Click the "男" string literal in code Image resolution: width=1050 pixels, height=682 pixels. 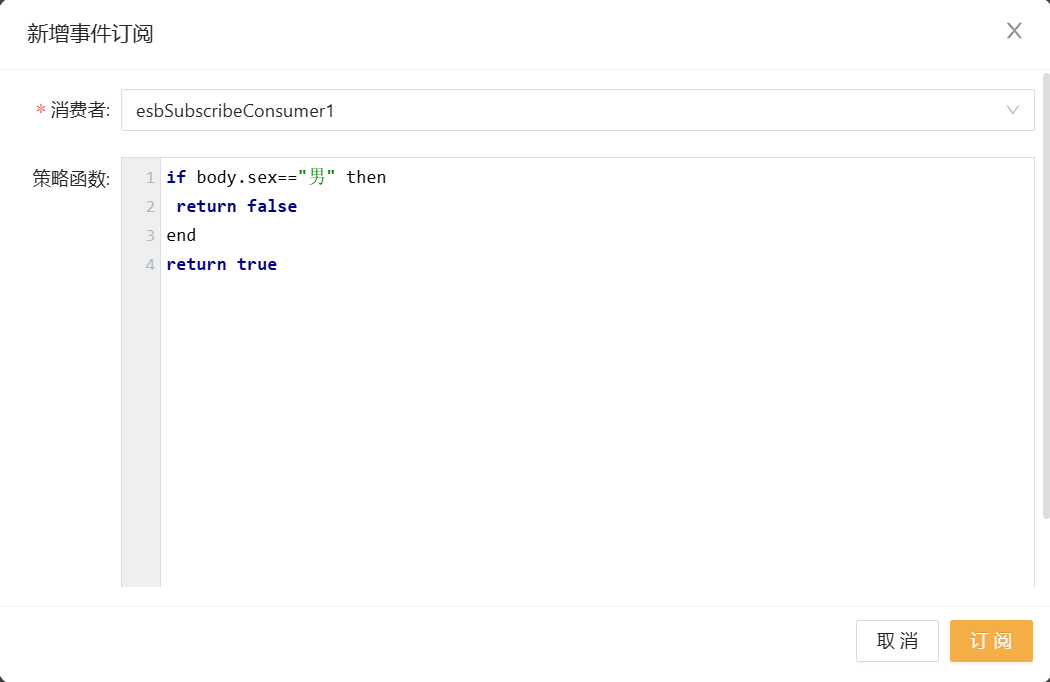coord(317,177)
